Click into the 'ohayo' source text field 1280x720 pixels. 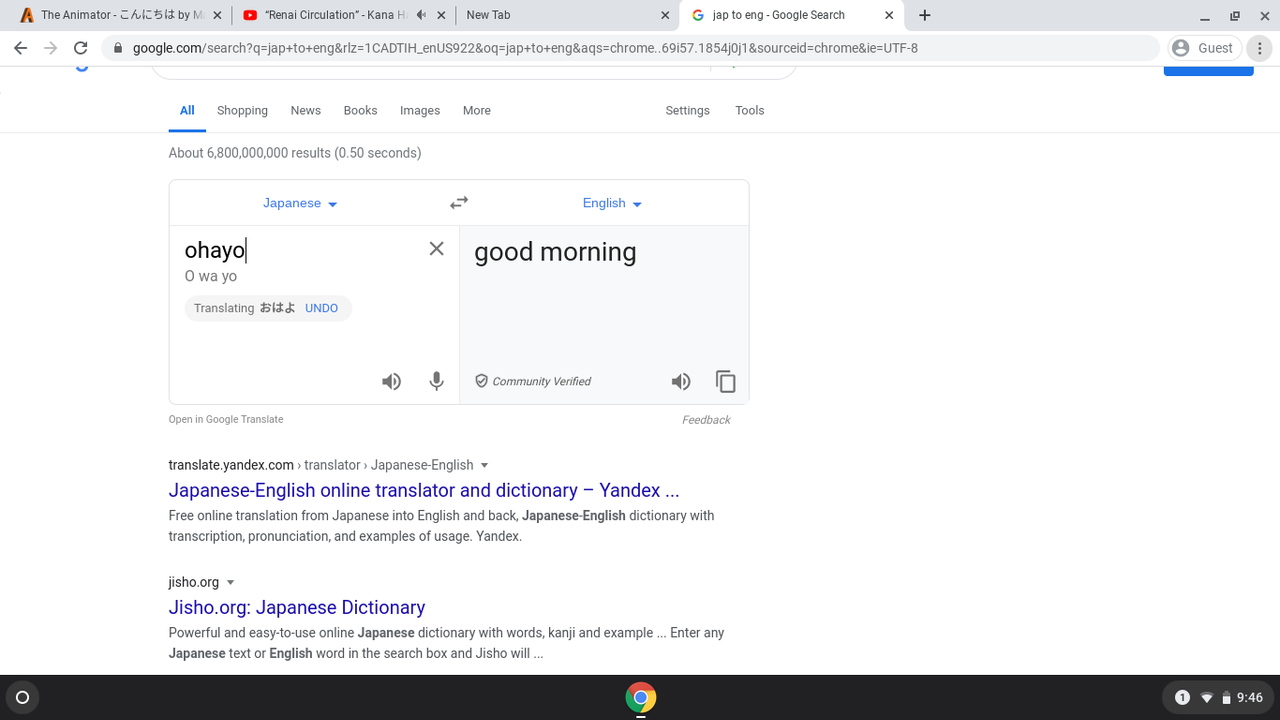tap(300, 251)
